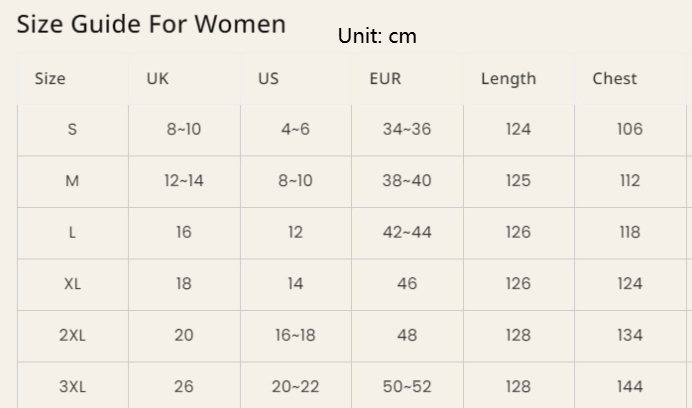Click UK size 8~10 cell
The height and width of the screenshot is (408, 692).
184,129
